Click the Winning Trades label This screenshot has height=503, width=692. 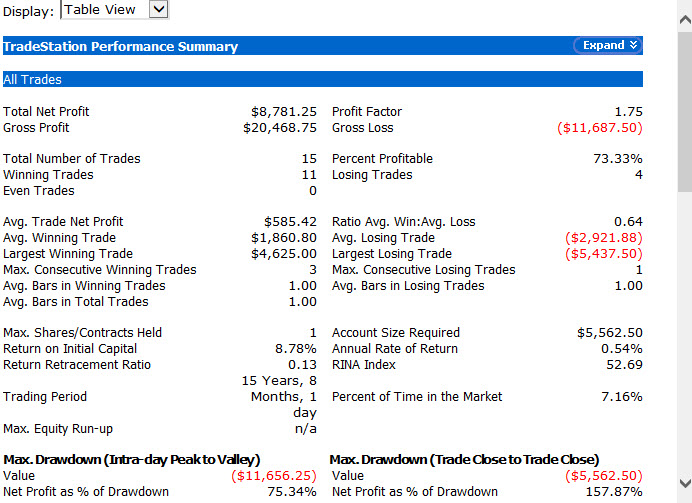[x=48, y=175]
